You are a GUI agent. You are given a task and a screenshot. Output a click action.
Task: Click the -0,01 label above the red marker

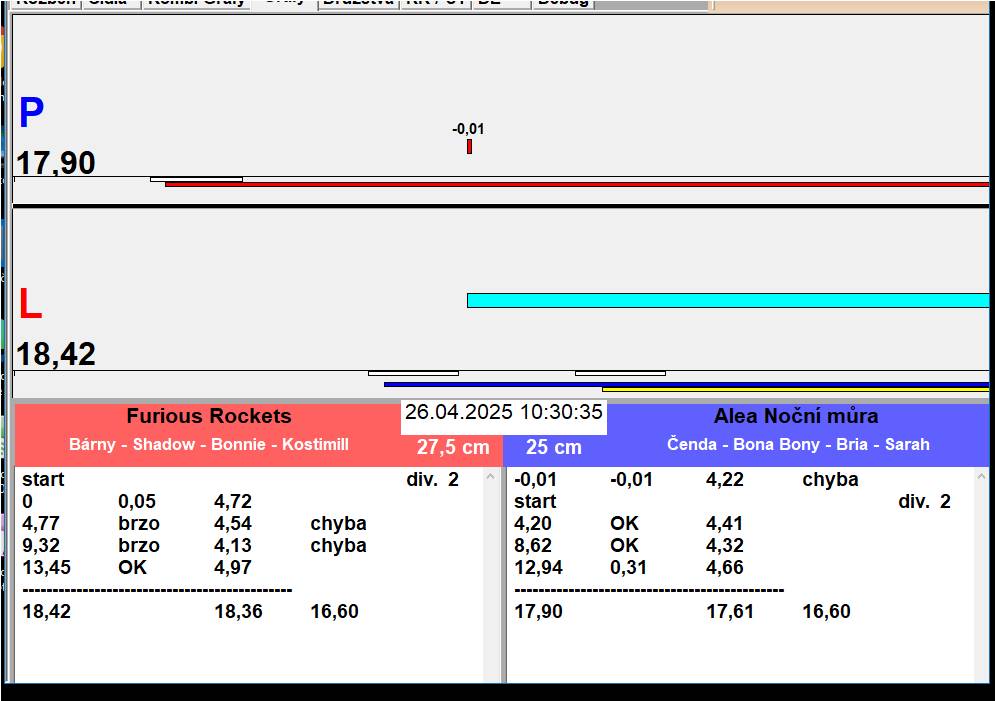click(x=468, y=129)
